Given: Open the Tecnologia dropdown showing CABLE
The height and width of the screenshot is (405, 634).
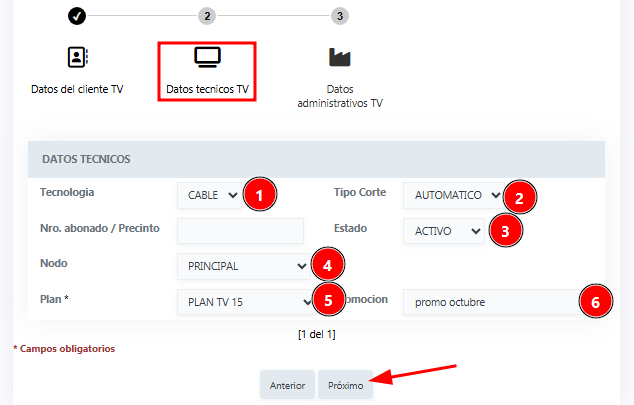Looking at the screenshot, I should click(208, 195).
